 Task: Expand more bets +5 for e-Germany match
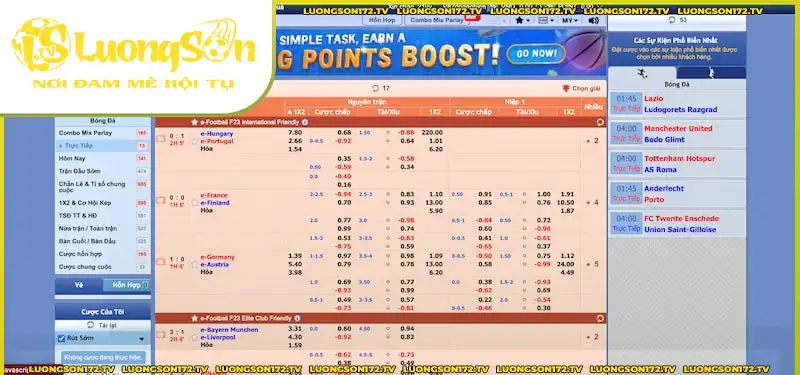[592, 264]
